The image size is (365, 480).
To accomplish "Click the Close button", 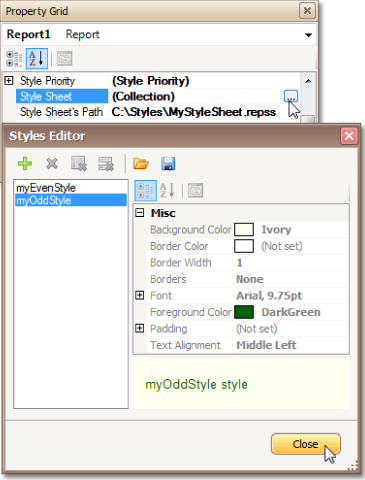I will point(306,444).
